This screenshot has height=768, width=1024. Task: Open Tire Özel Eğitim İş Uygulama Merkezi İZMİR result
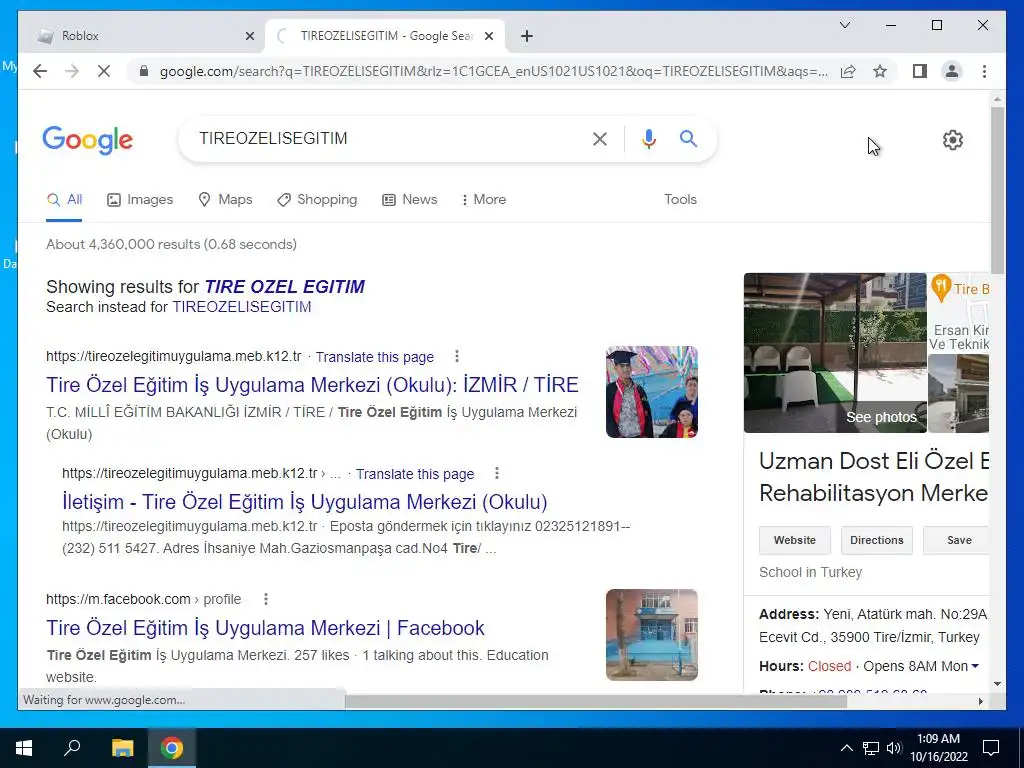[312, 385]
